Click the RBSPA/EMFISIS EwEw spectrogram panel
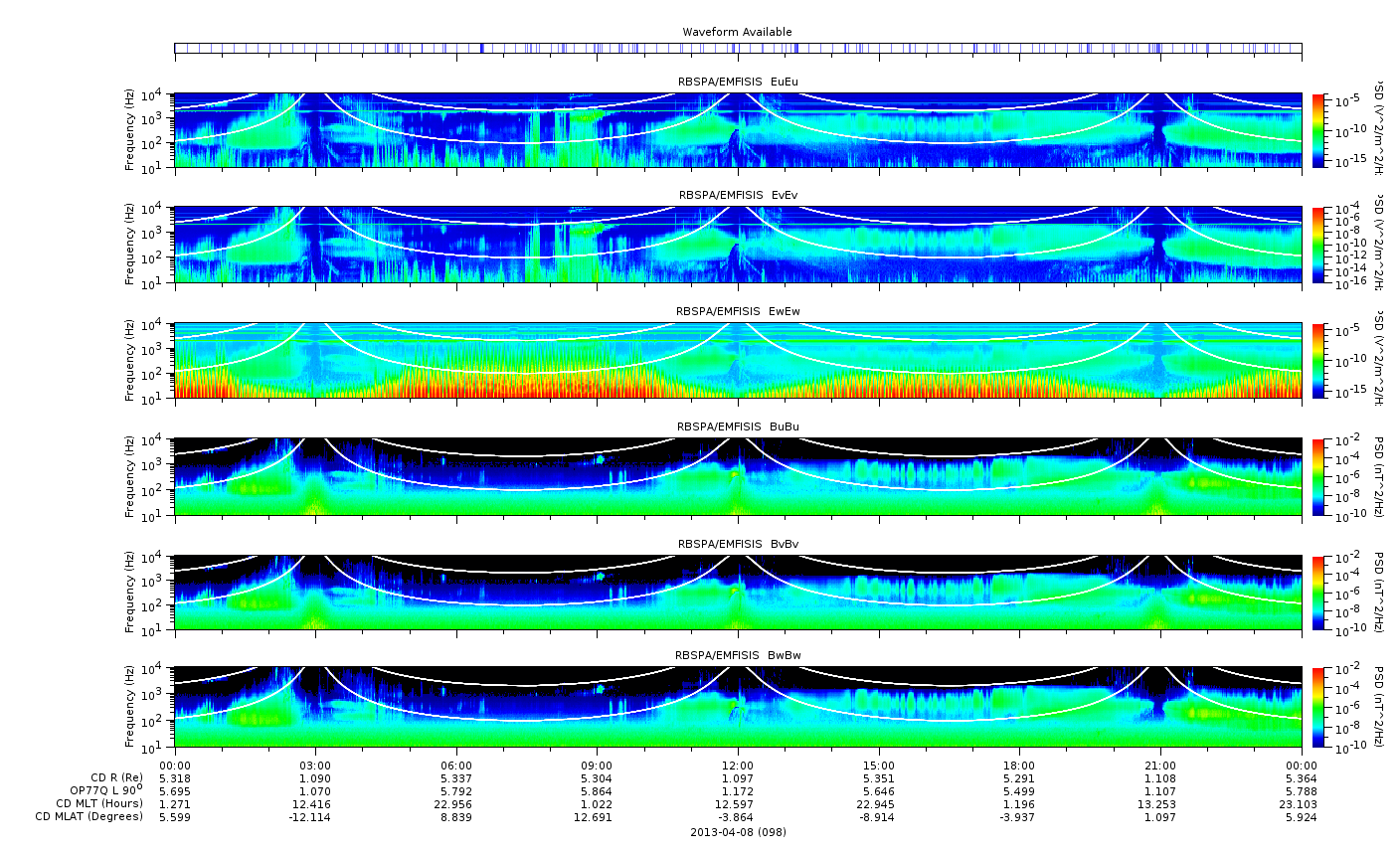Screen dimensions: 1400x854 click(738, 361)
